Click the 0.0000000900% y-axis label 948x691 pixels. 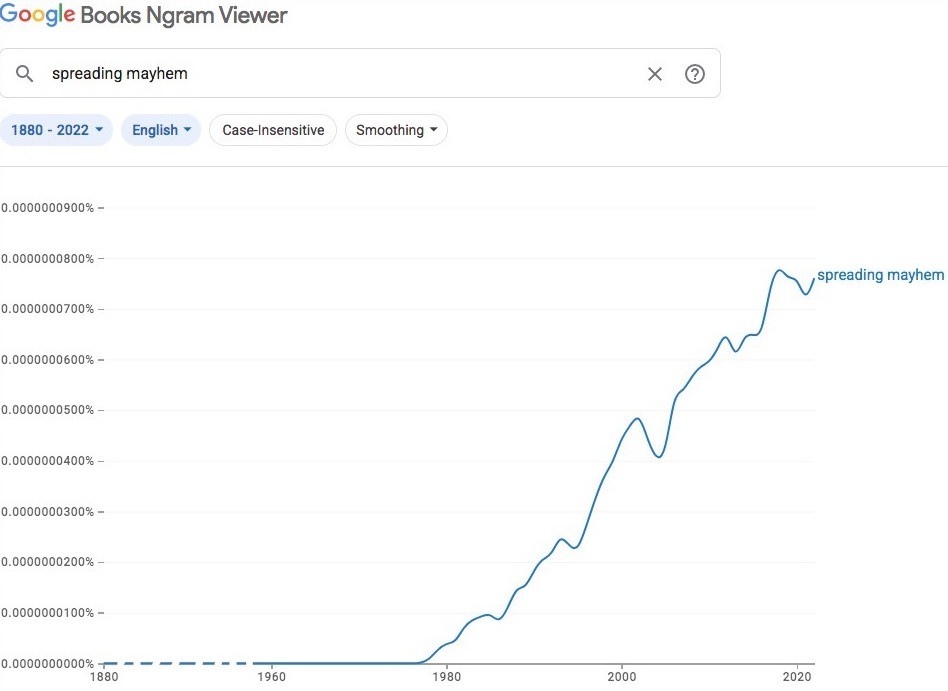(x=48, y=208)
